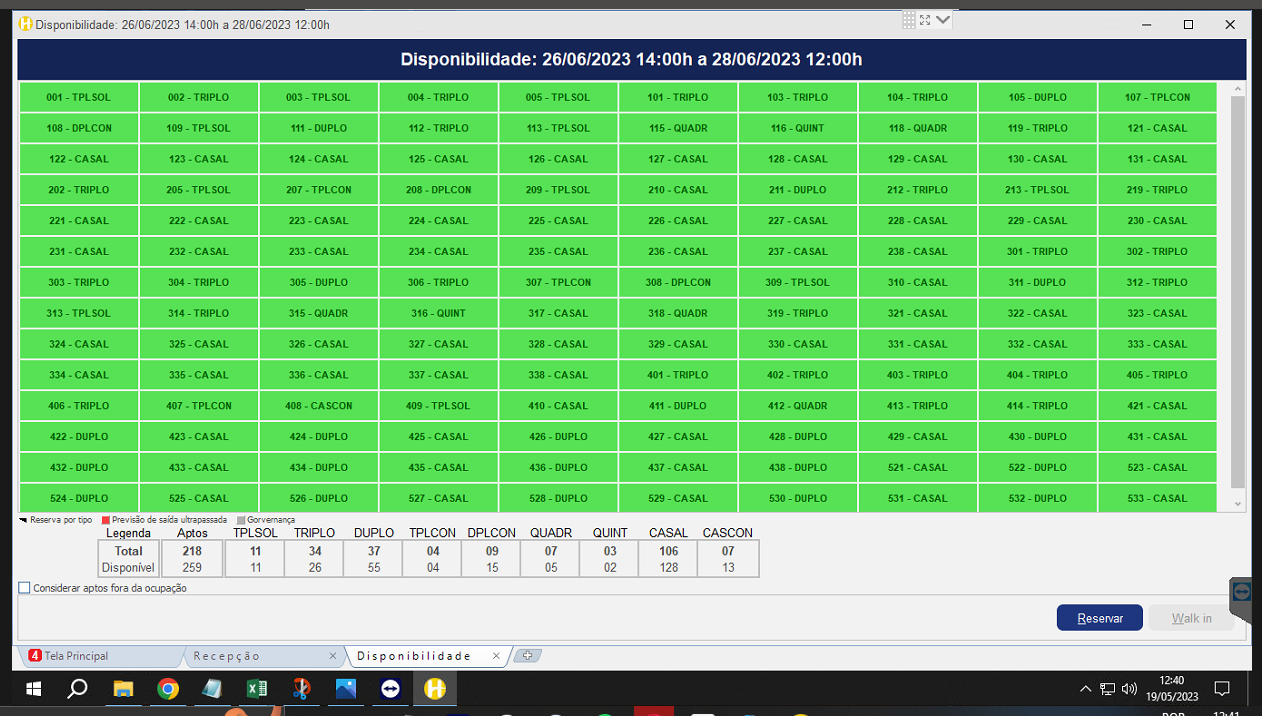Click the new tab plus icon
The image size is (1262, 716).
527,656
